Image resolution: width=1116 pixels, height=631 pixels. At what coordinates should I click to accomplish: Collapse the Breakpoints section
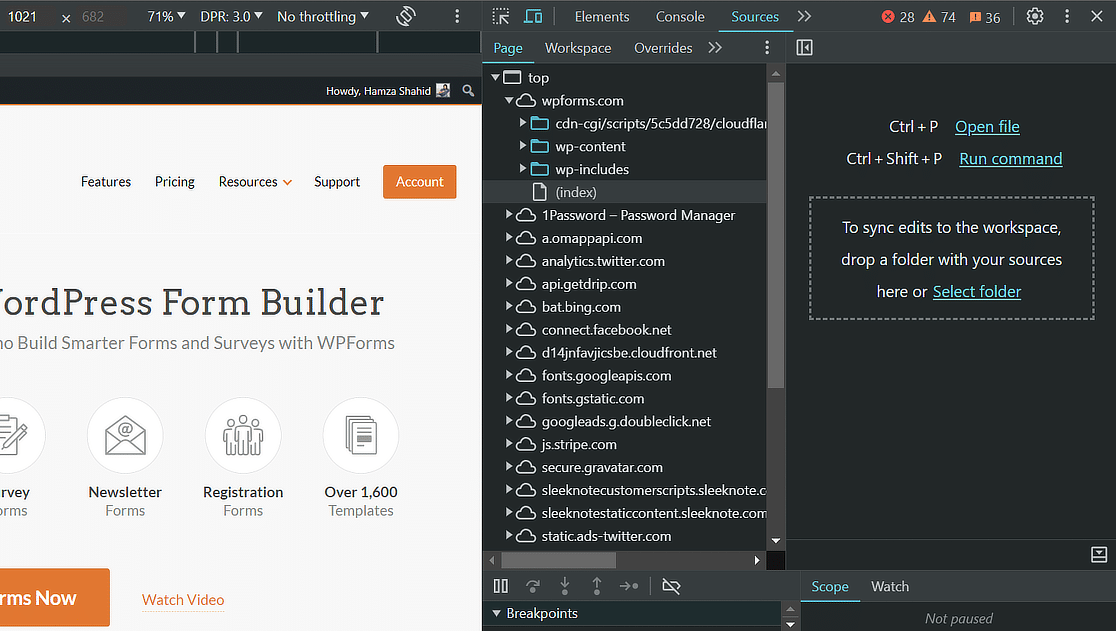coord(496,613)
